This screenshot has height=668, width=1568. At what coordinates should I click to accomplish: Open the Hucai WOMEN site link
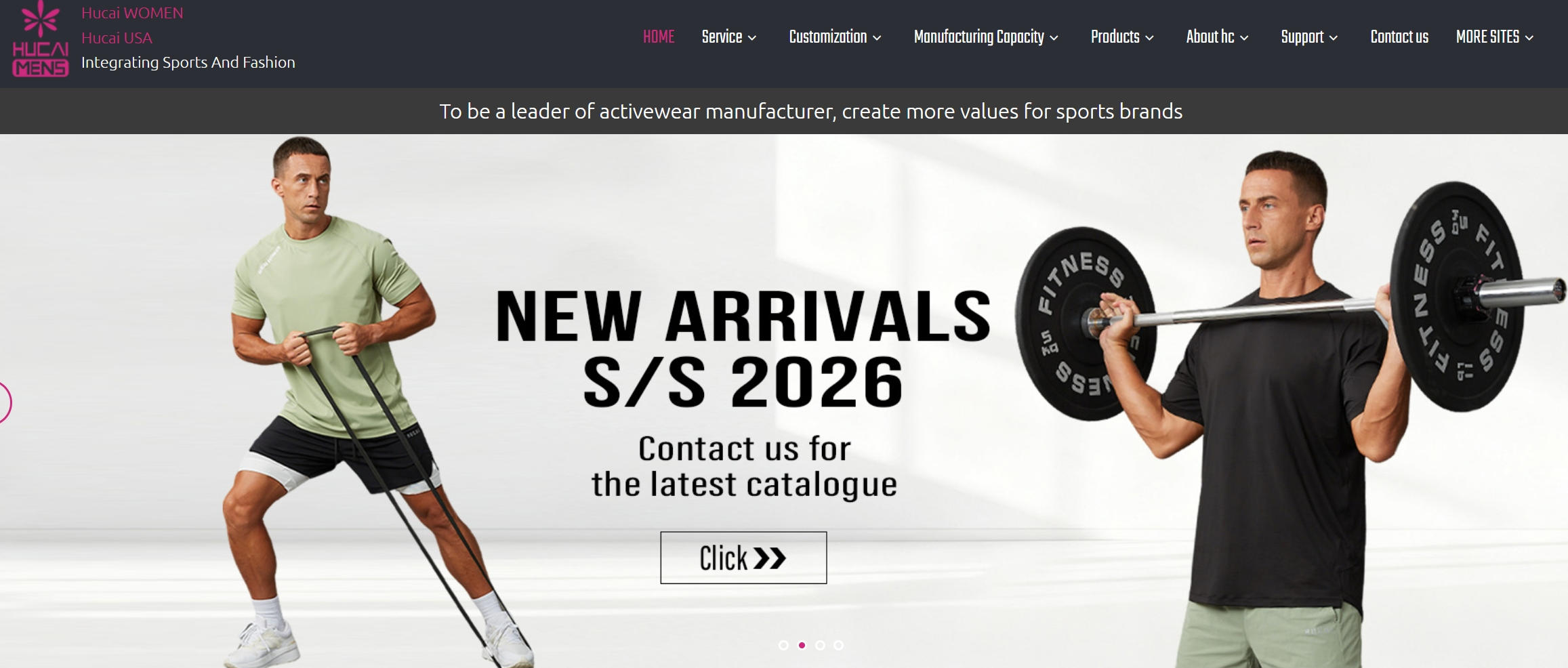point(132,13)
